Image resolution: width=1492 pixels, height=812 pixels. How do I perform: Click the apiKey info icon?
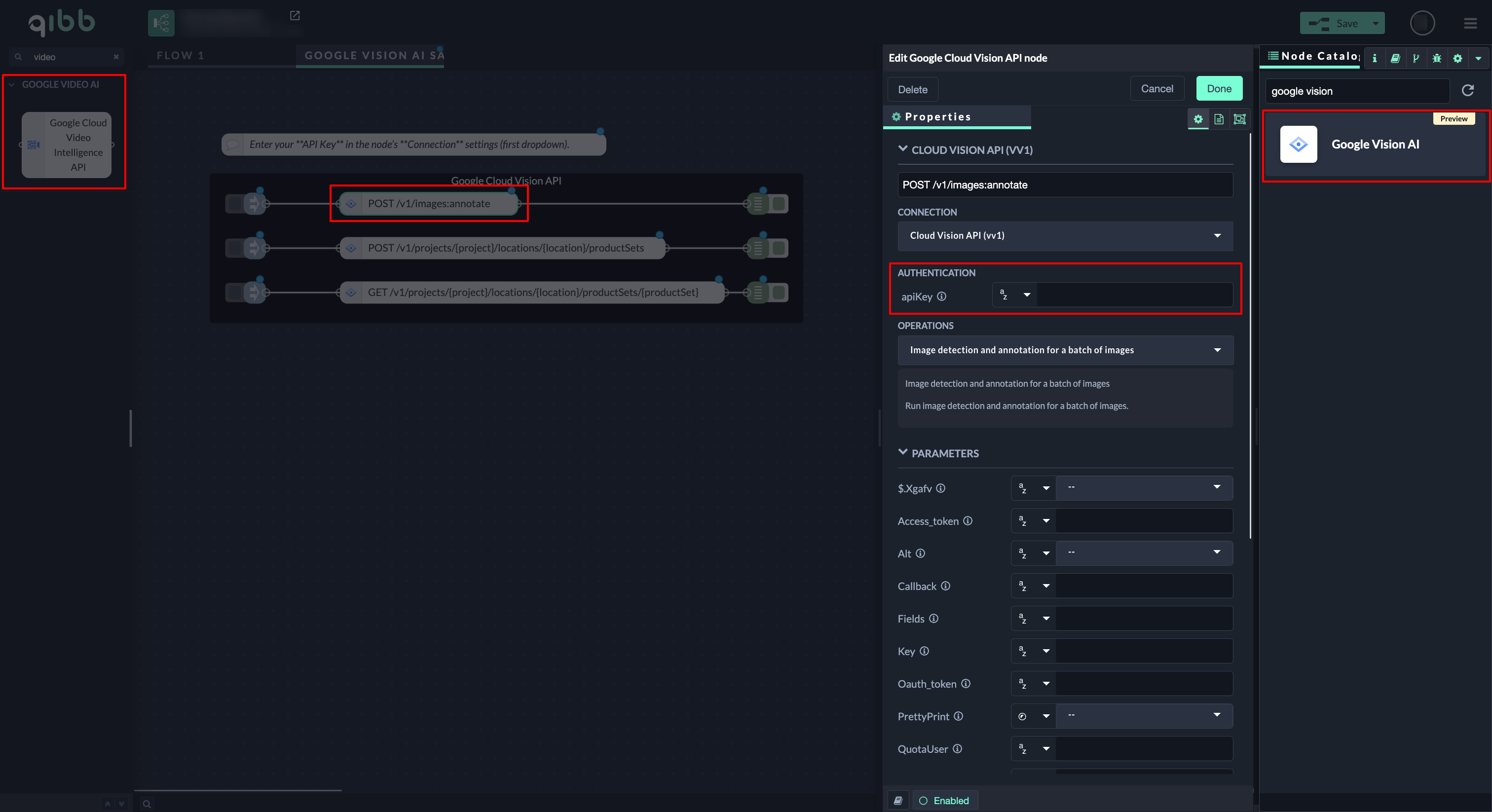[942, 296]
